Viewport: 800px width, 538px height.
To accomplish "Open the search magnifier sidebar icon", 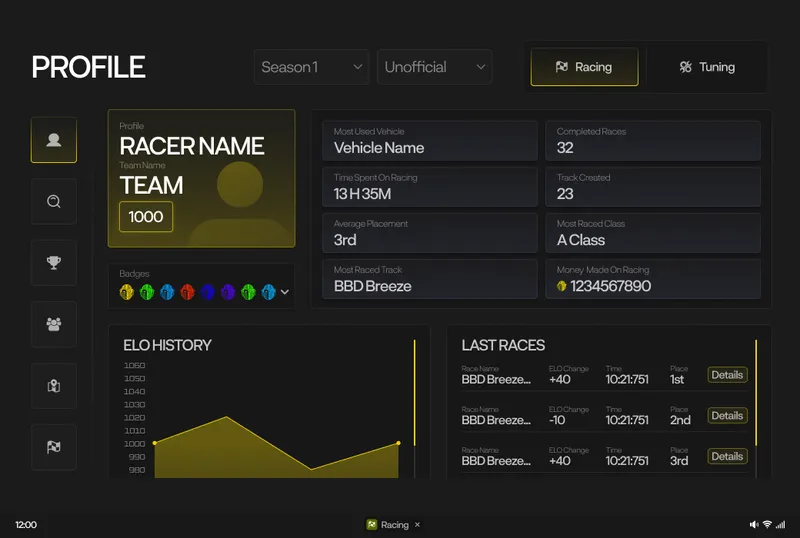I will click(x=54, y=202).
